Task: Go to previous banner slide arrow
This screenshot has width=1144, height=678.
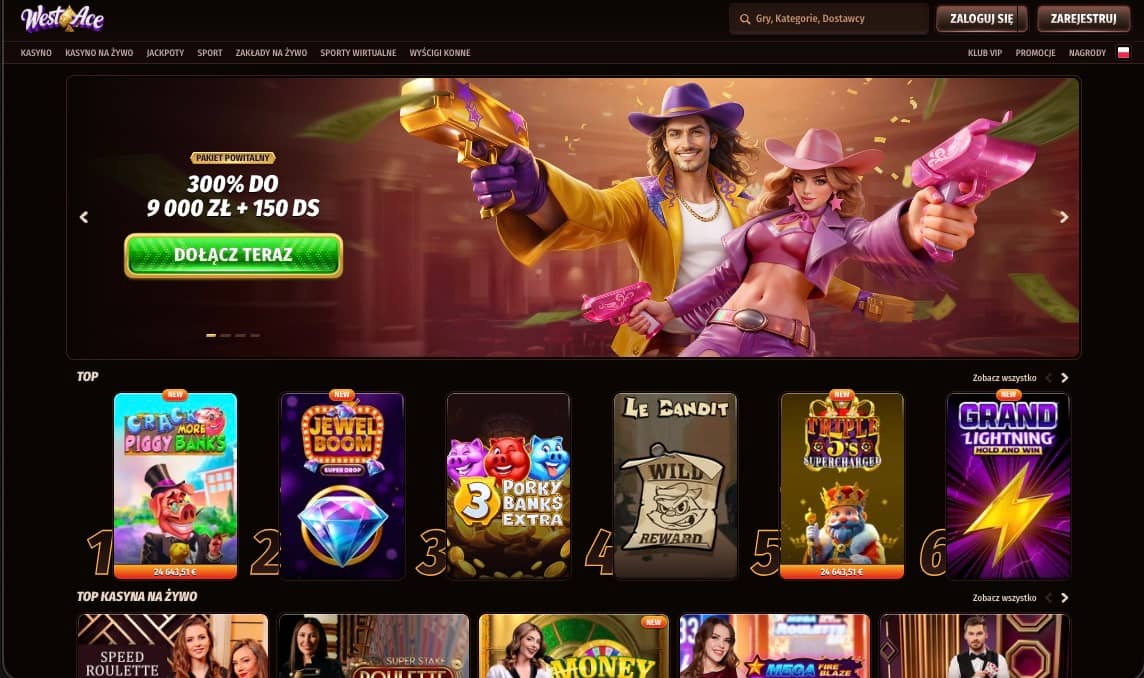Action: point(84,217)
